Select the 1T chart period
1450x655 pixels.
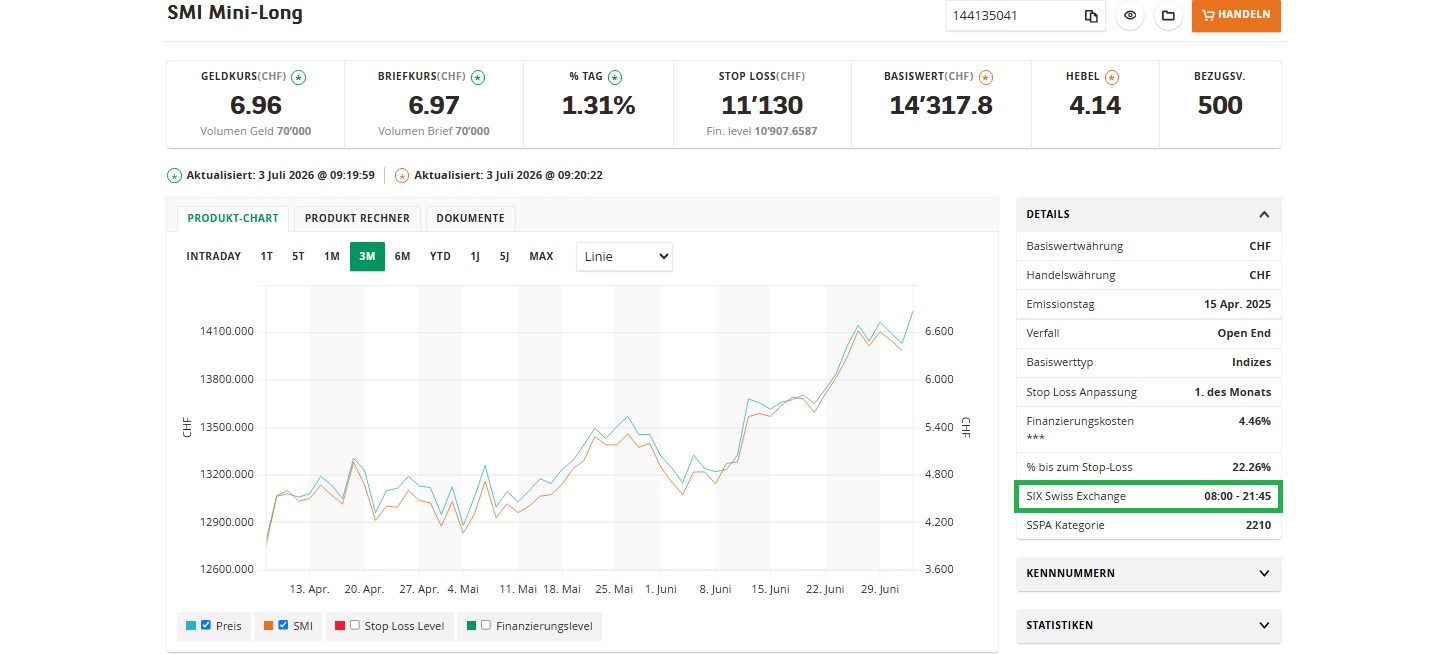coord(267,256)
